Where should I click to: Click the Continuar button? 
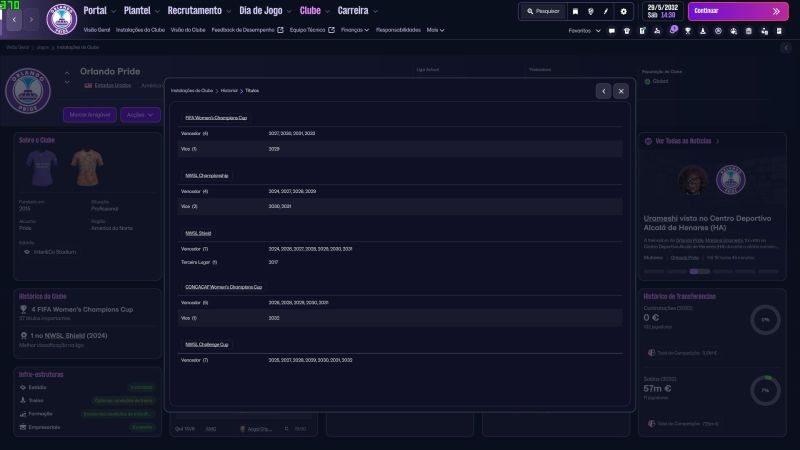pyautogui.click(x=738, y=11)
